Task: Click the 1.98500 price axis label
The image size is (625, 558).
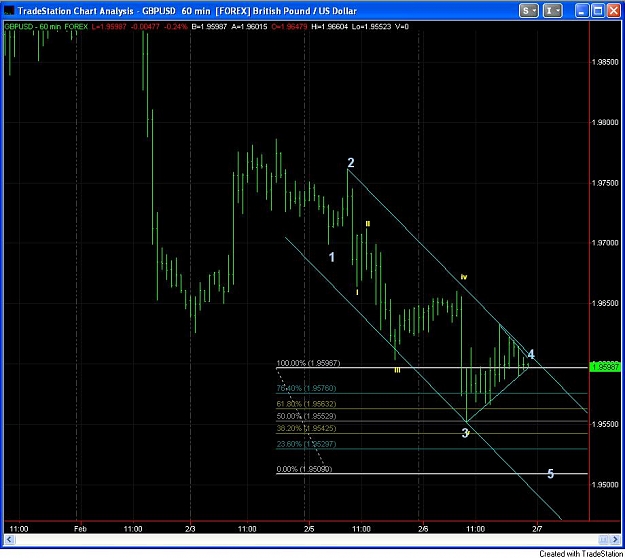Action: point(605,62)
